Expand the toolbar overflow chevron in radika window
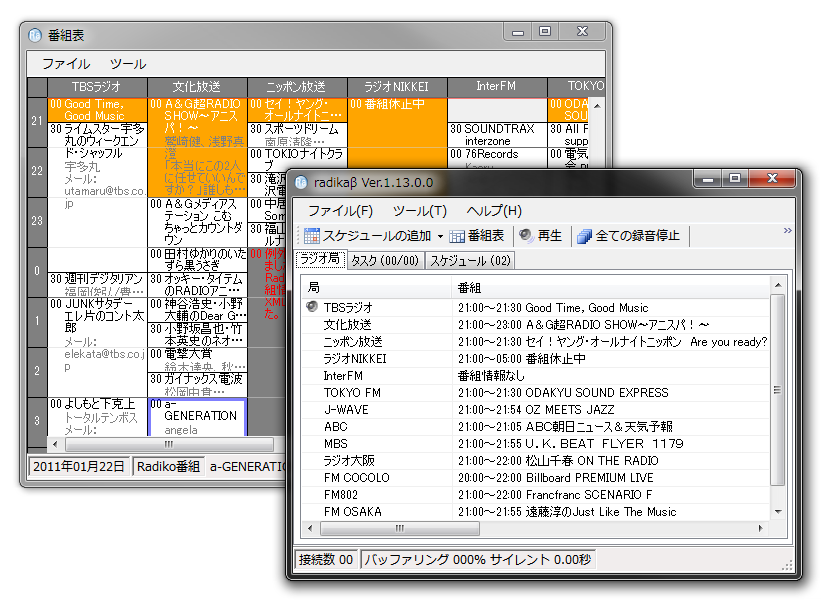This screenshot has height=609, width=835. 787,231
